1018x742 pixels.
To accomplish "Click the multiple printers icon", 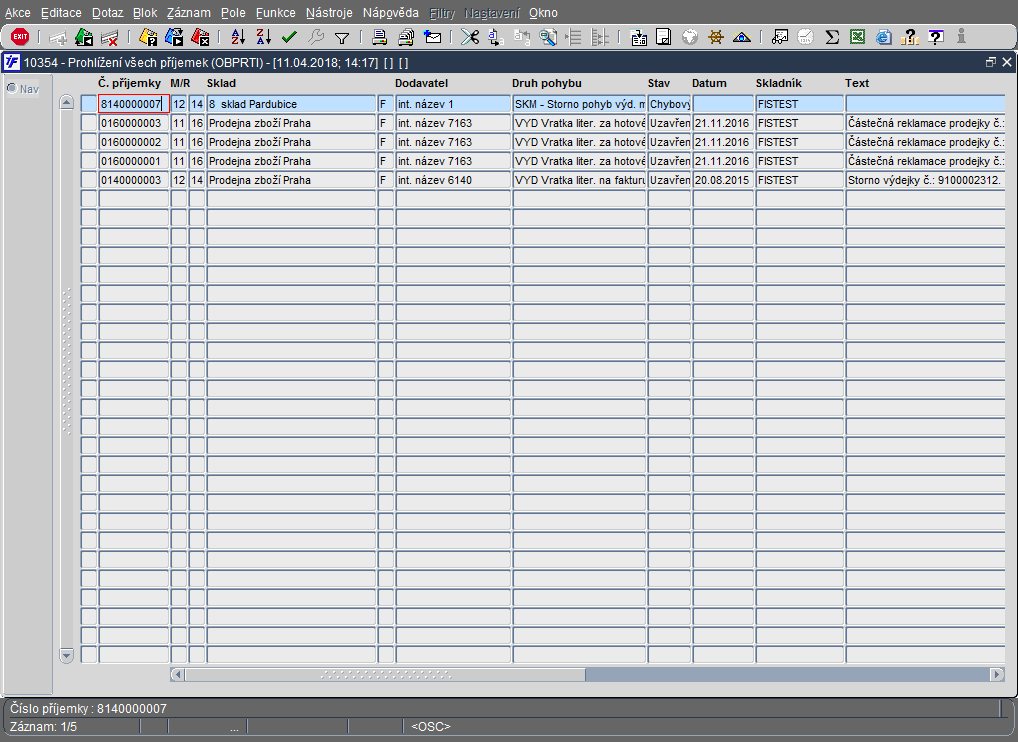I will (406, 37).
